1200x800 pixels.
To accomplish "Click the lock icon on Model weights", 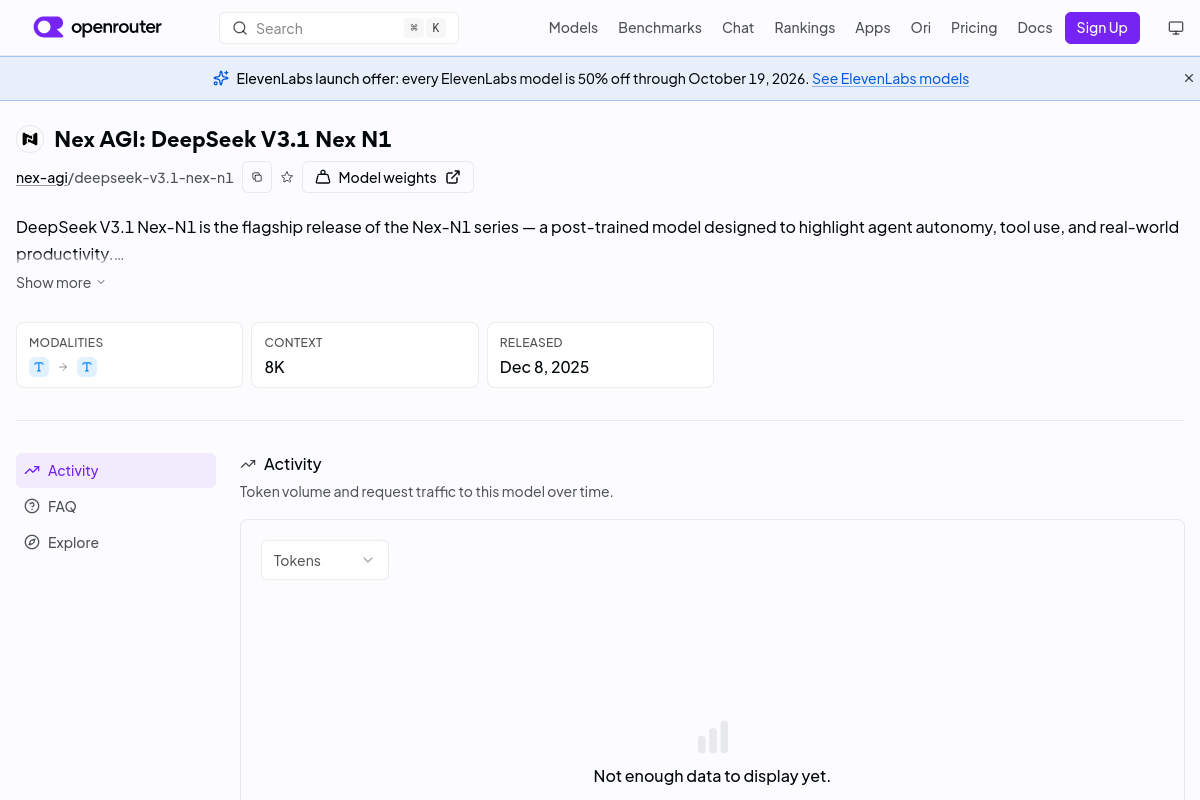I will 323,177.
